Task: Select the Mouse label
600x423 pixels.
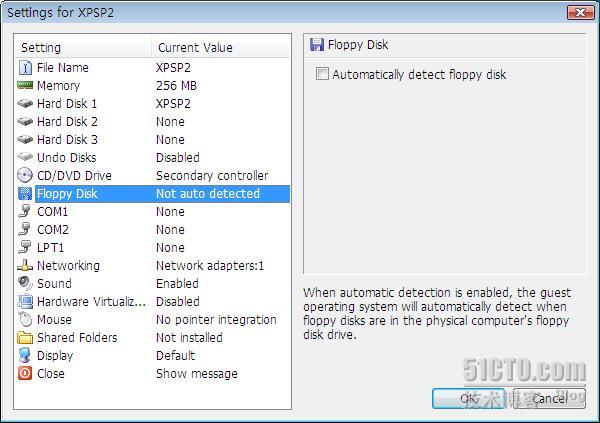Action: pyautogui.click(x=54, y=320)
